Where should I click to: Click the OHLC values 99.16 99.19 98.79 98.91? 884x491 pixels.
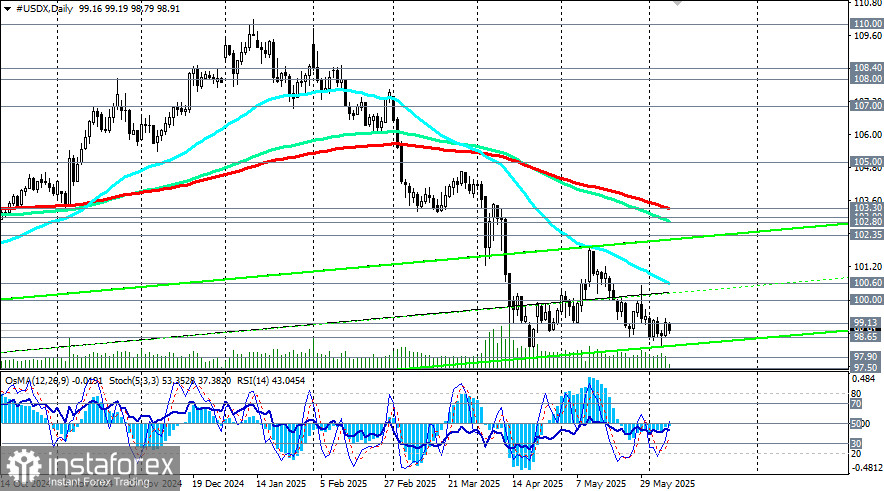[x=130, y=9]
